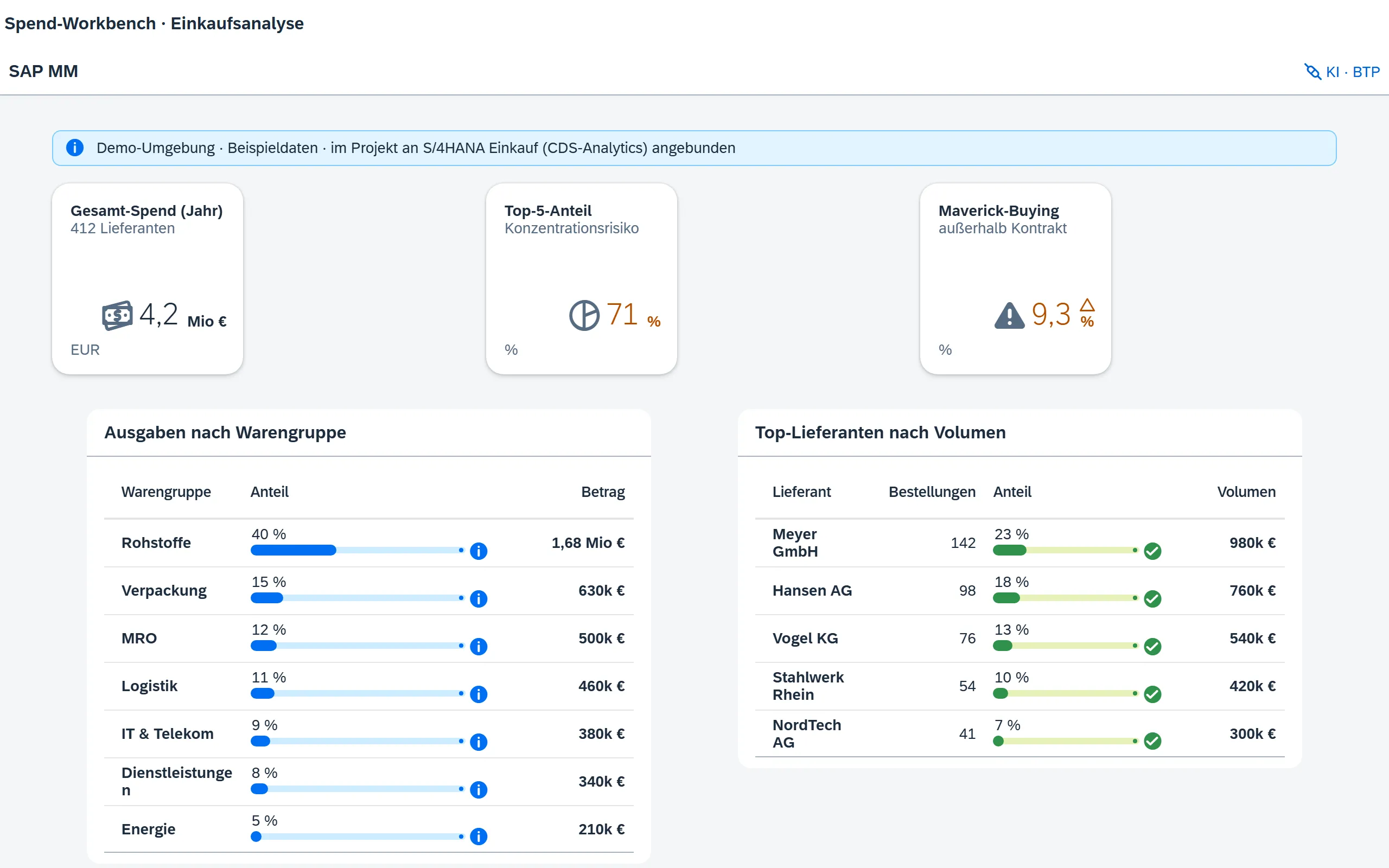Click the Energie 5 % progress bar
This screenshot has width=1389, height=868.
tap(357, 837)
